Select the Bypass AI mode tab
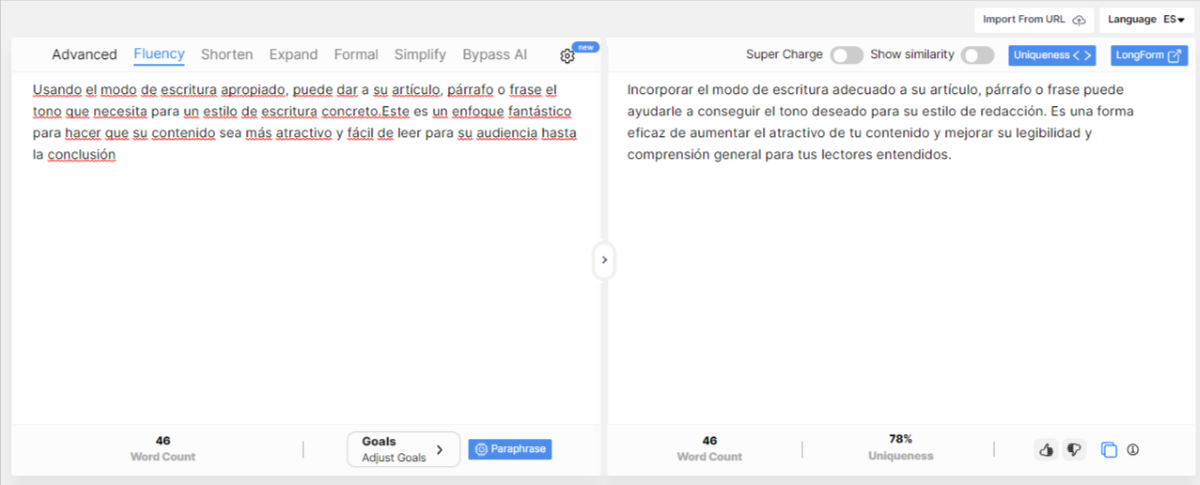Viewport: 1200px width, 485px height. (x=495, y=55)
